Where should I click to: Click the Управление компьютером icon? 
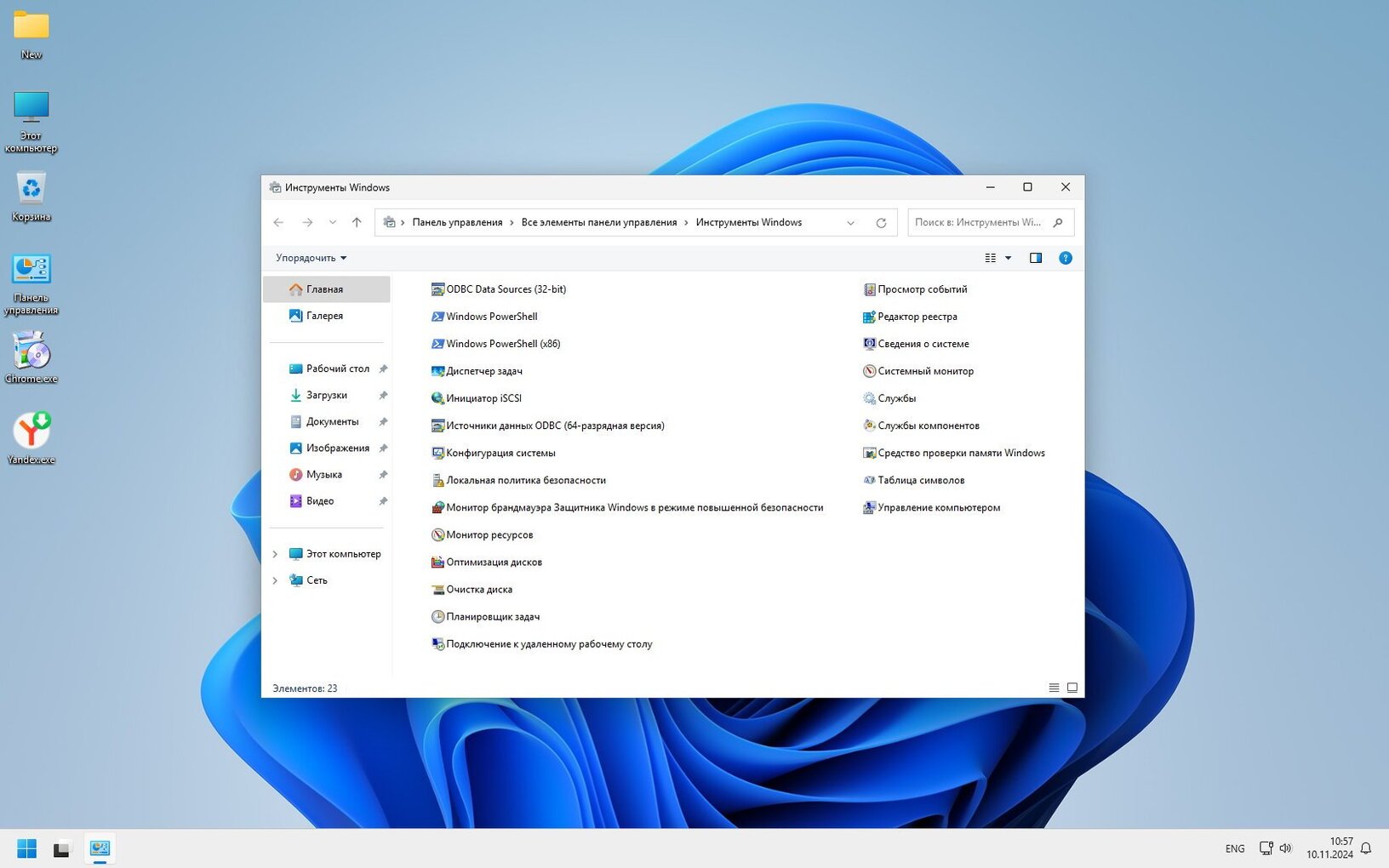(x=869, y=507)
